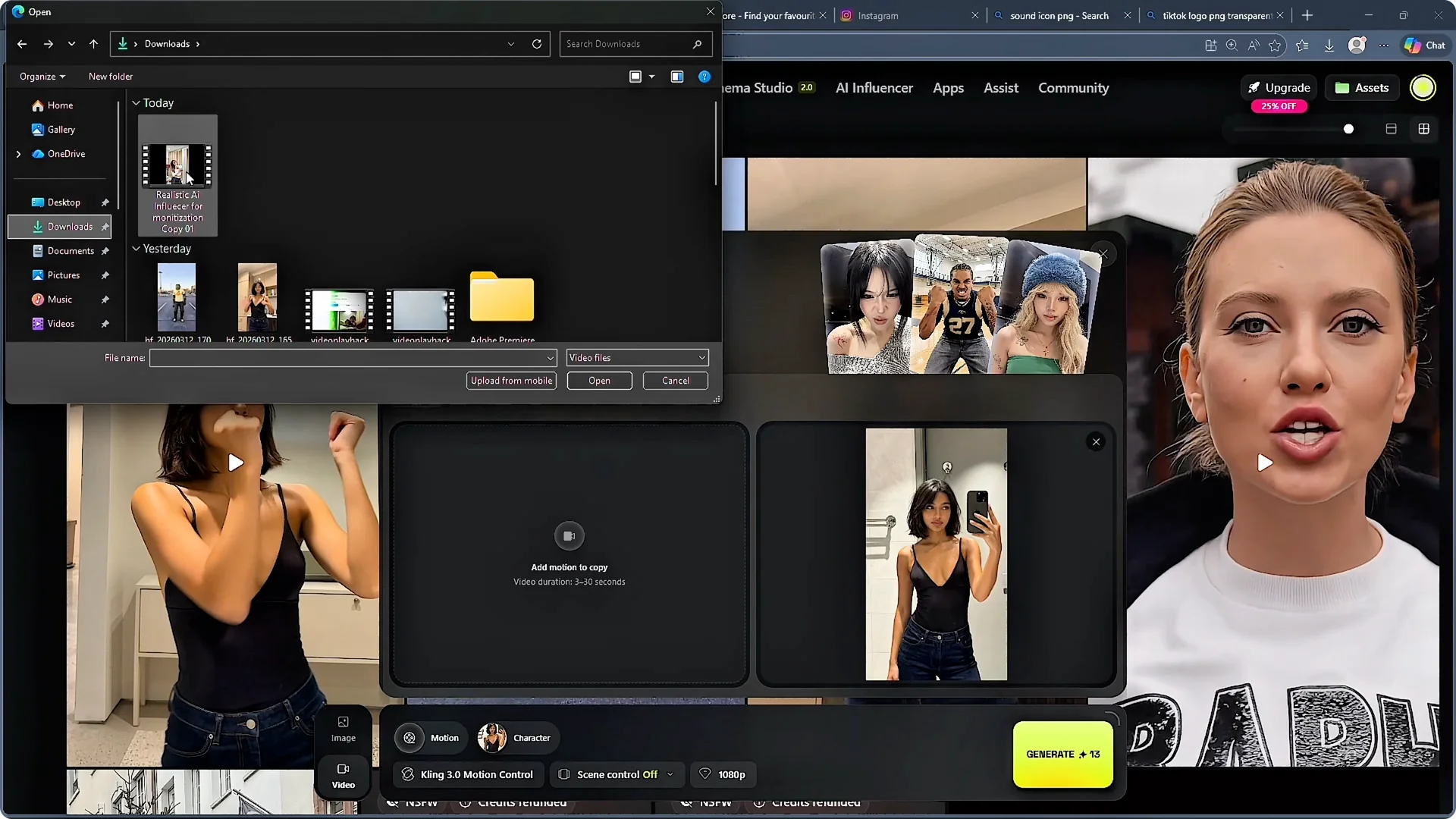Select the Realistic Ai Influencer video thumbnail
This screenshot has width=1456, height=819.
(177, 166)
